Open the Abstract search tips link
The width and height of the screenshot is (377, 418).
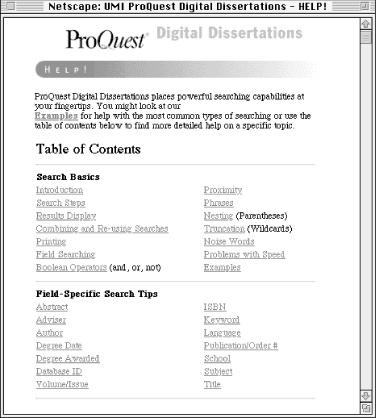pyautogui.click(x=52, y=307)
